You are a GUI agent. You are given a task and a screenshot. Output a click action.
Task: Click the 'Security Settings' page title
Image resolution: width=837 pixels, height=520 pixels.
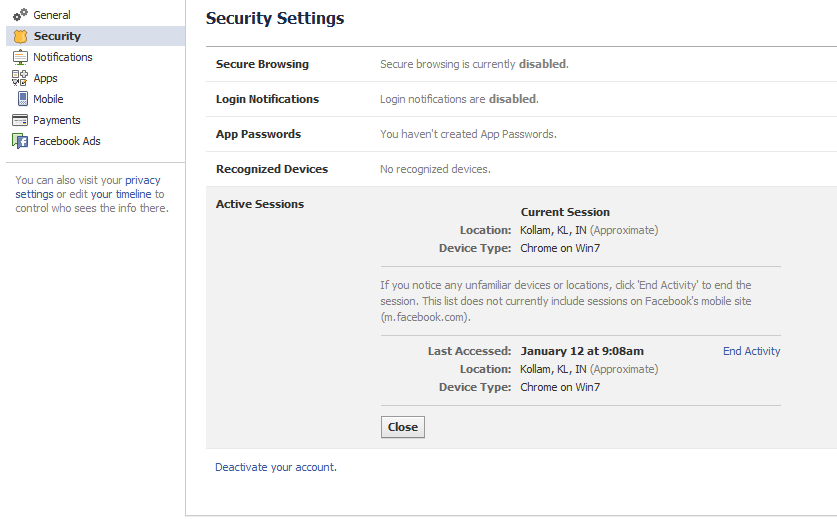[x=275, y=18]
